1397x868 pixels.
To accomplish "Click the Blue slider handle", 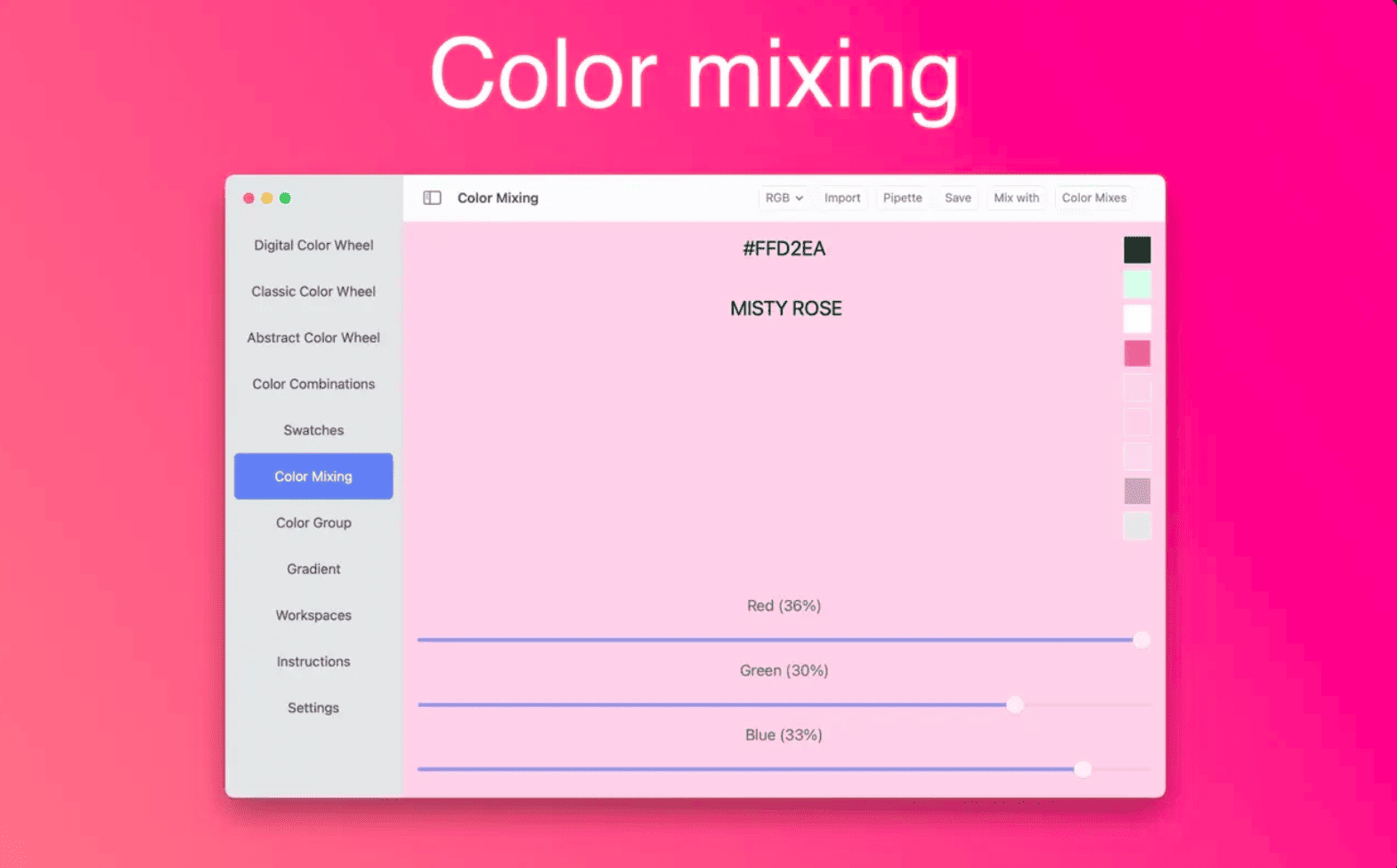I will coord(1083,769).
